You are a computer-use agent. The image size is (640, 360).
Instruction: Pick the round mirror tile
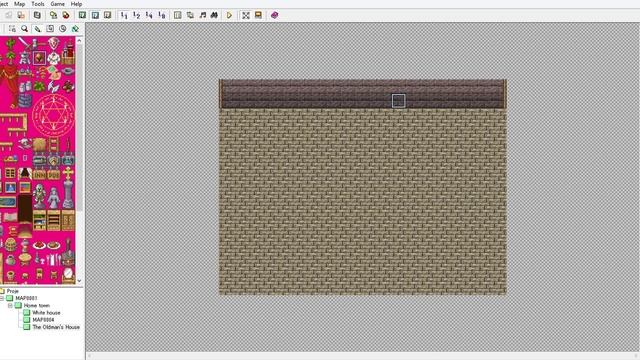coord(68,274)
